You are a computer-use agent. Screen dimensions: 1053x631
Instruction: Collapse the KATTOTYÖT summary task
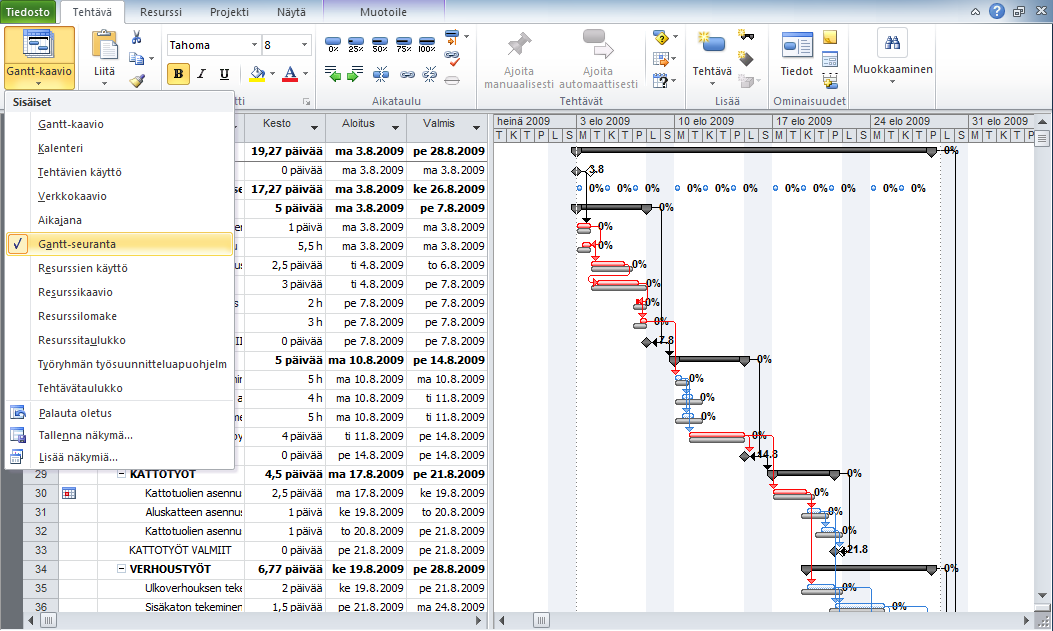[122, 474]
